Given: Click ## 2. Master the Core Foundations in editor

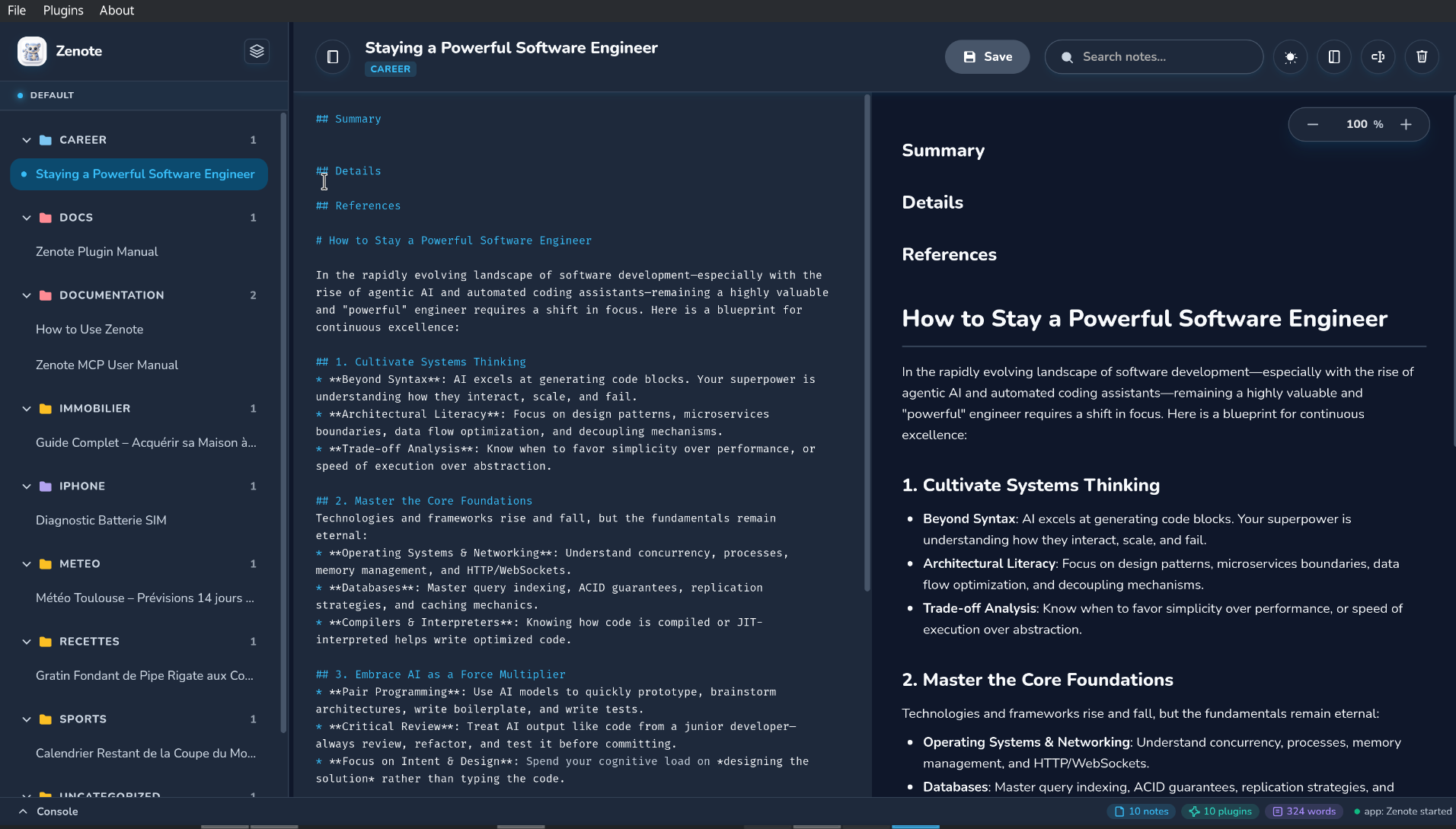Looking at the screenshot, I should 424,502.
